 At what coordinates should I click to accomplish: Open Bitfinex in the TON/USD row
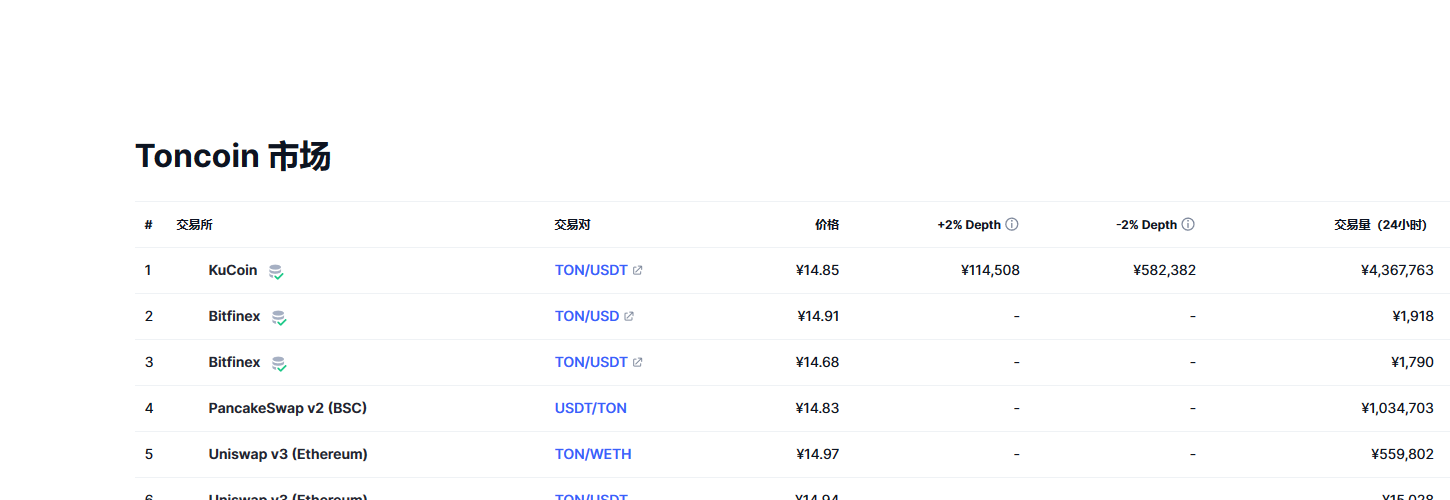235,316
